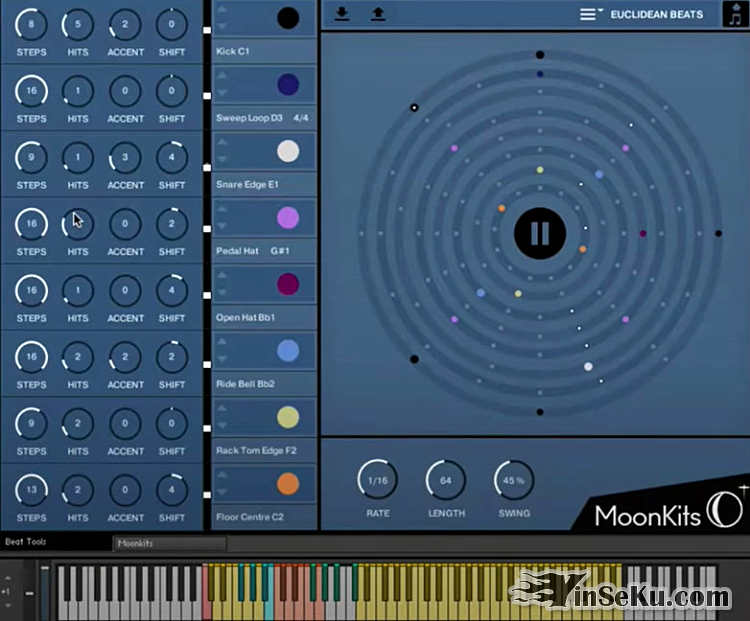The image size is (750, 621).
Task: Click the up arrow in Floor Centre C2 slot
Action: [x=222, y=475]
